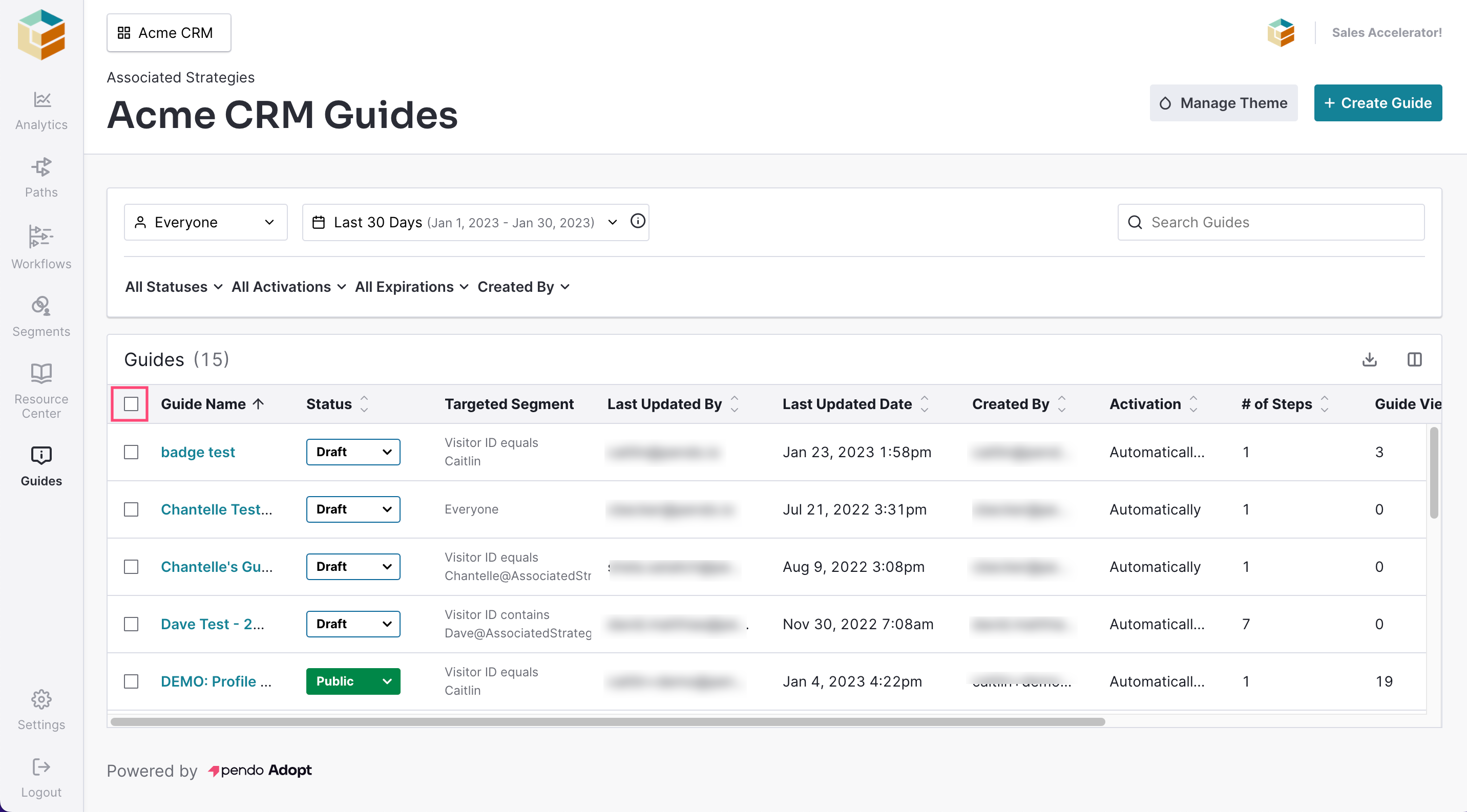This screenshot has width=1467, height=812.
Task: Click the table's horizontal scrollbar
Action: coord(607,721)
